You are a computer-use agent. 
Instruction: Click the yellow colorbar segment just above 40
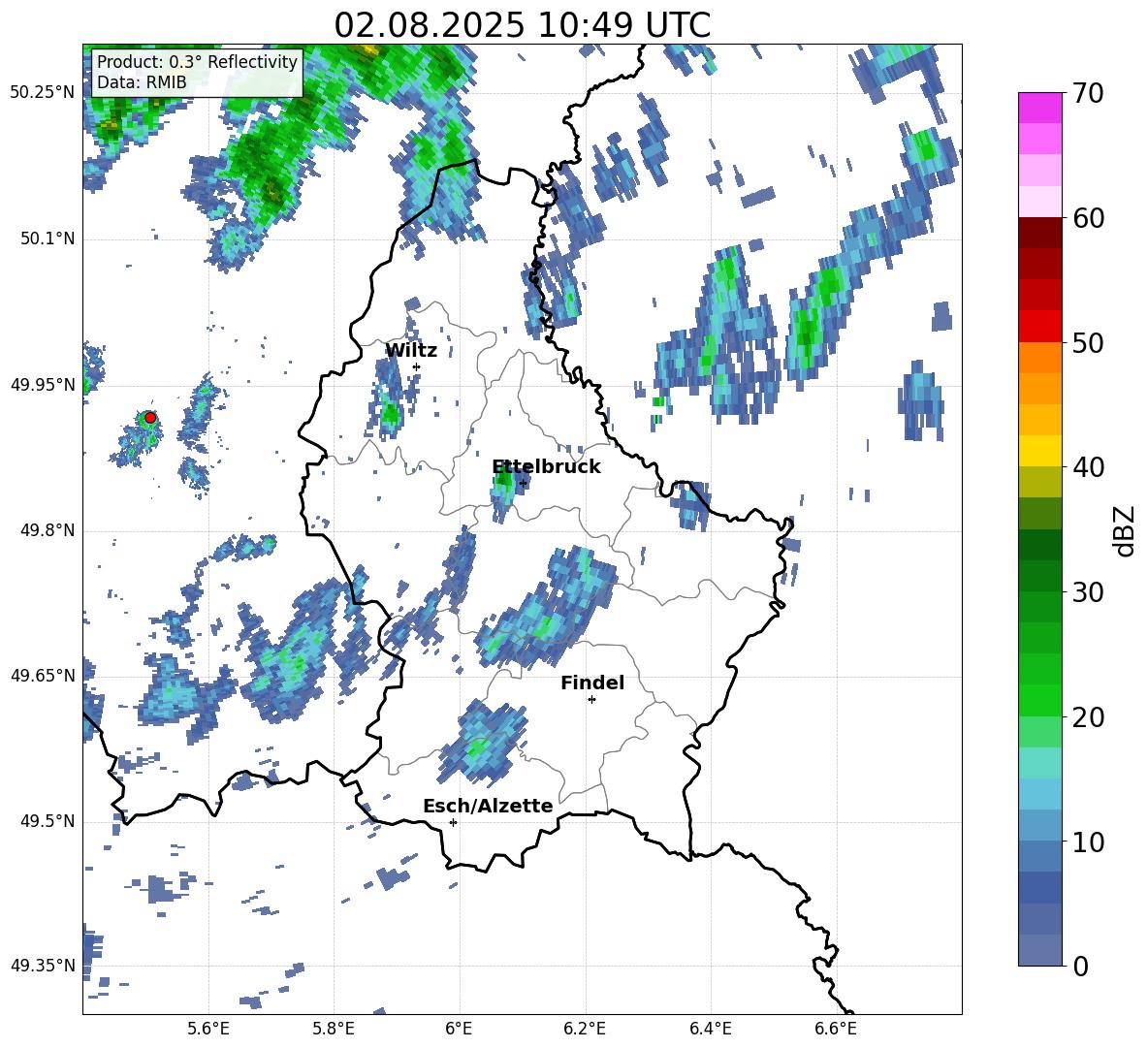tap(1039, 451)
